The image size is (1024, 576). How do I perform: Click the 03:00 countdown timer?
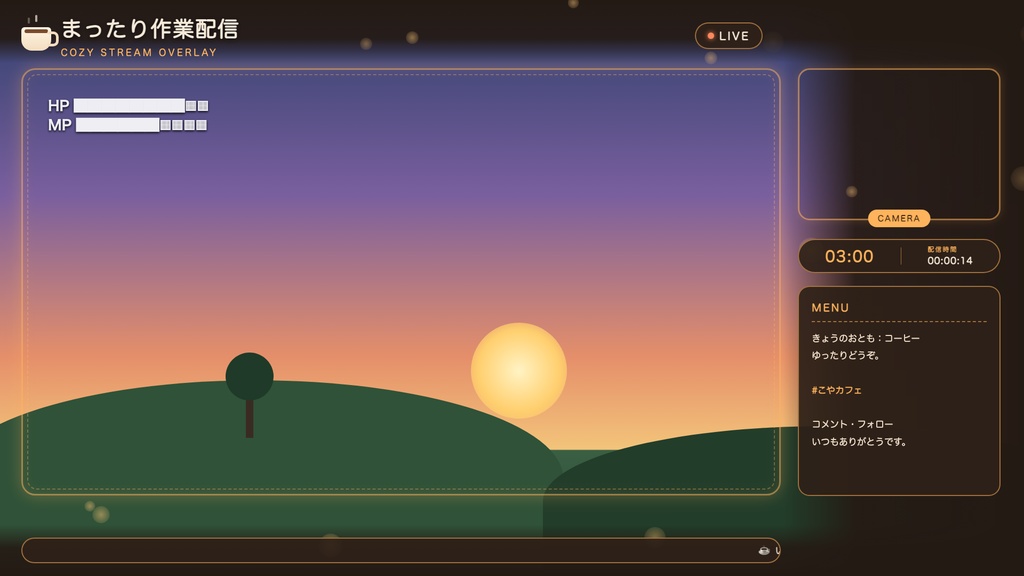[849, 256]
